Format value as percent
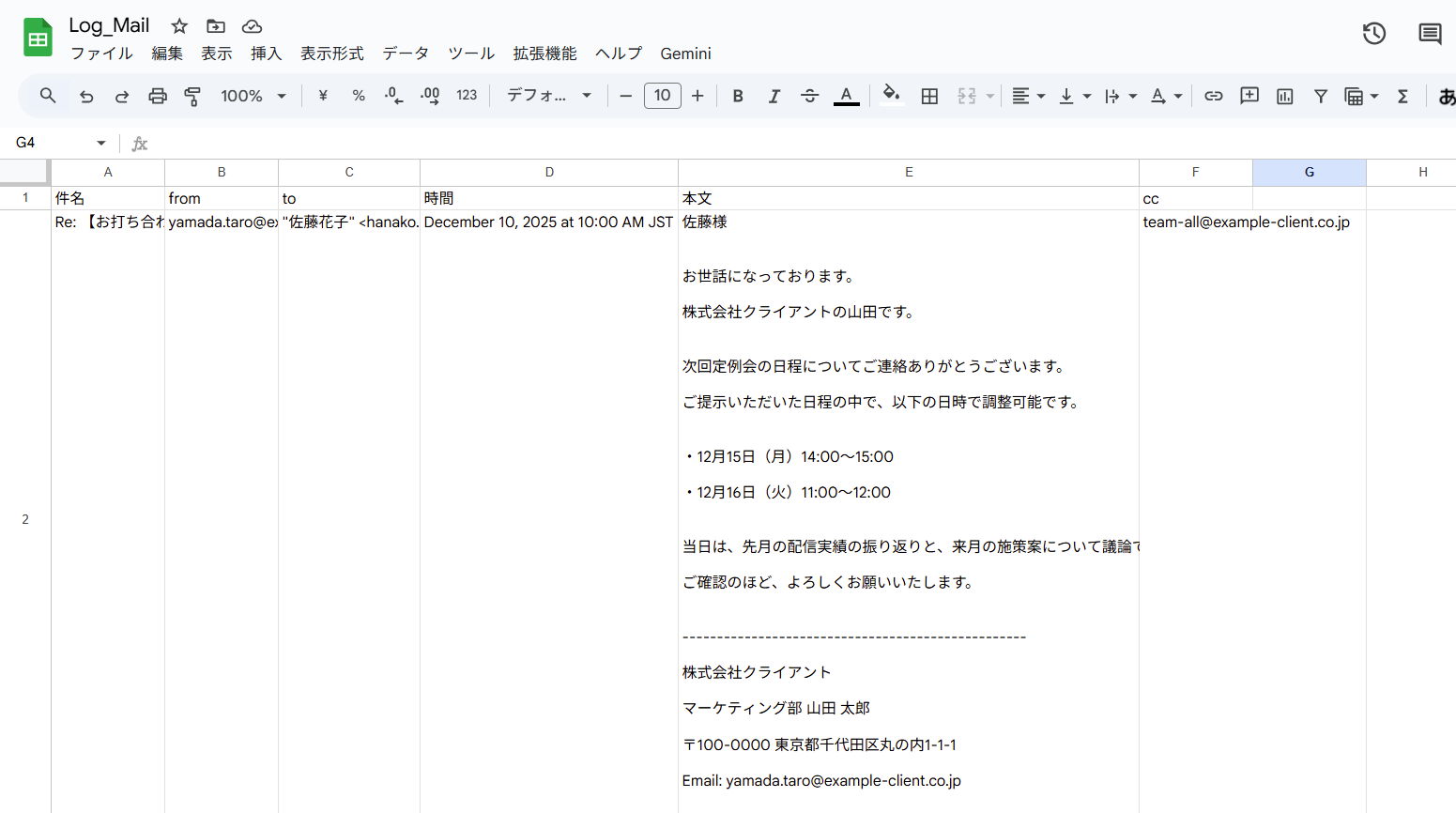The height and width of the screenshot is (813, 1456). (358, 95)
